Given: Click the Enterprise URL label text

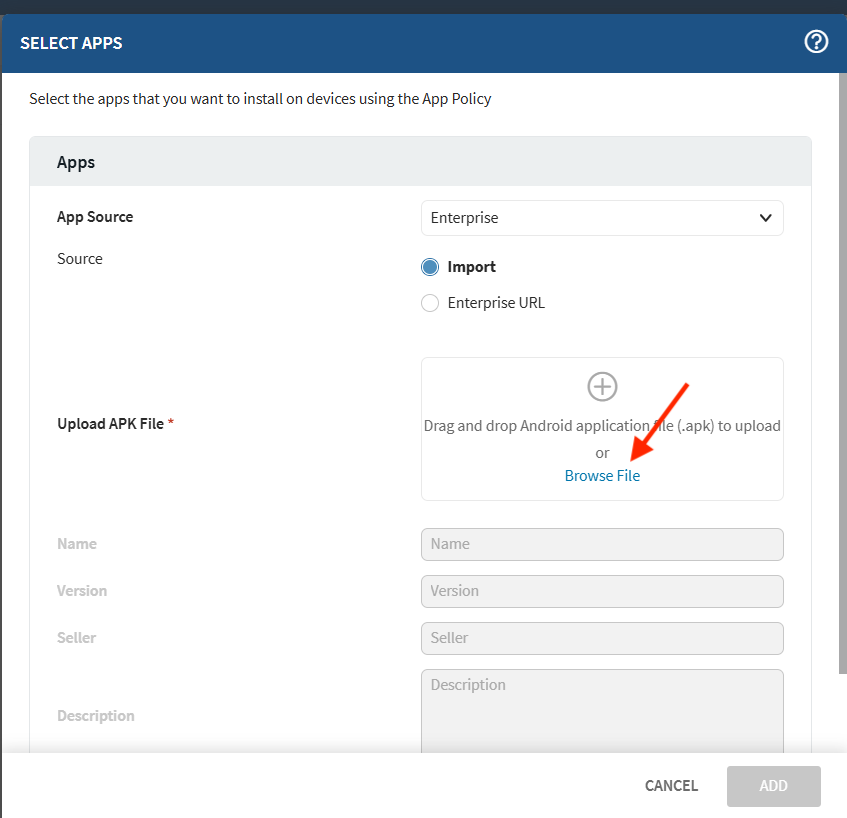Looking at the screenshot, I should pyautogui.click(x=496, y=303).
